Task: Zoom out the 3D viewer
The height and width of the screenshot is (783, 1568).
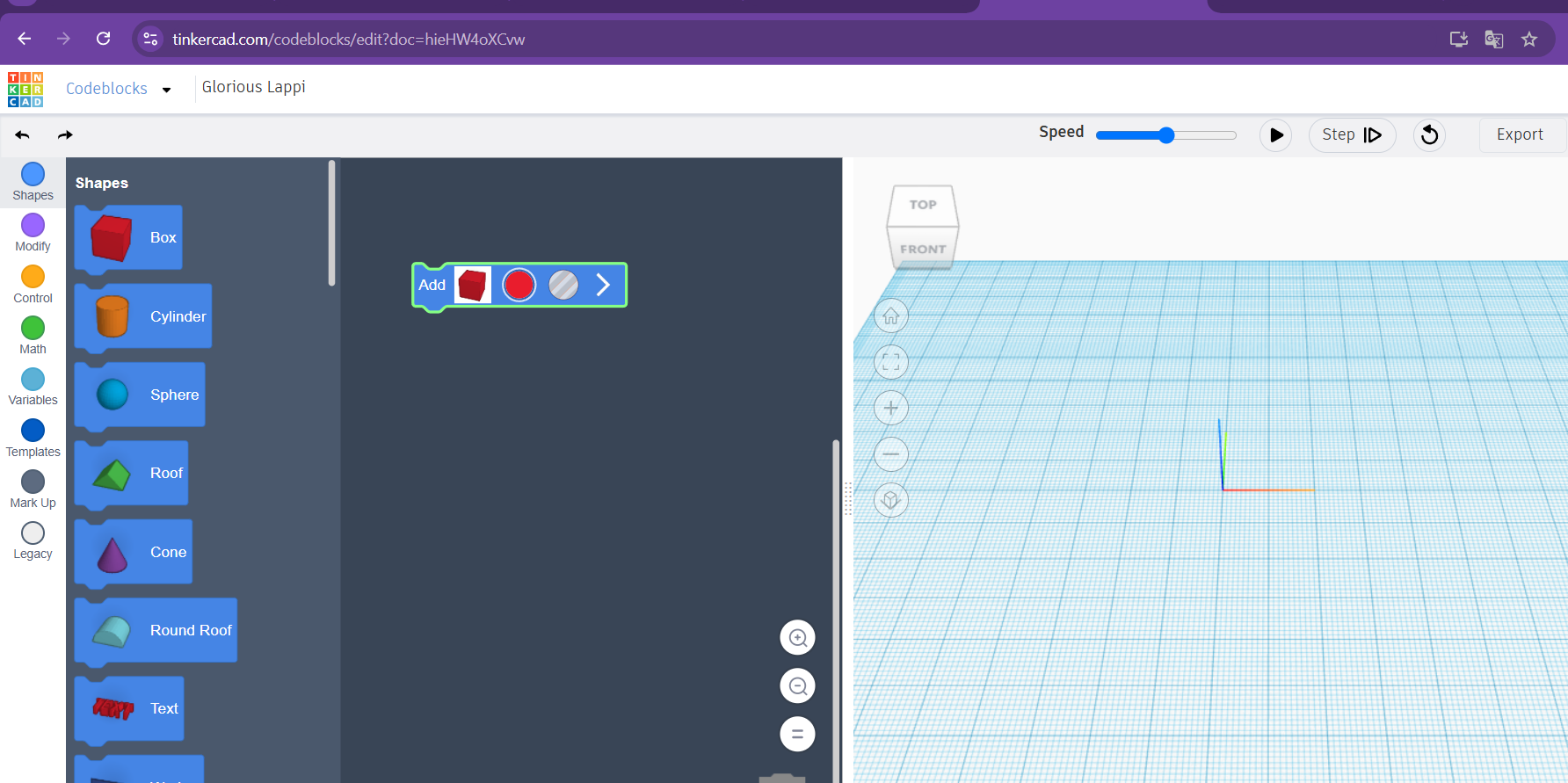Action: click(x=891, y=454)
